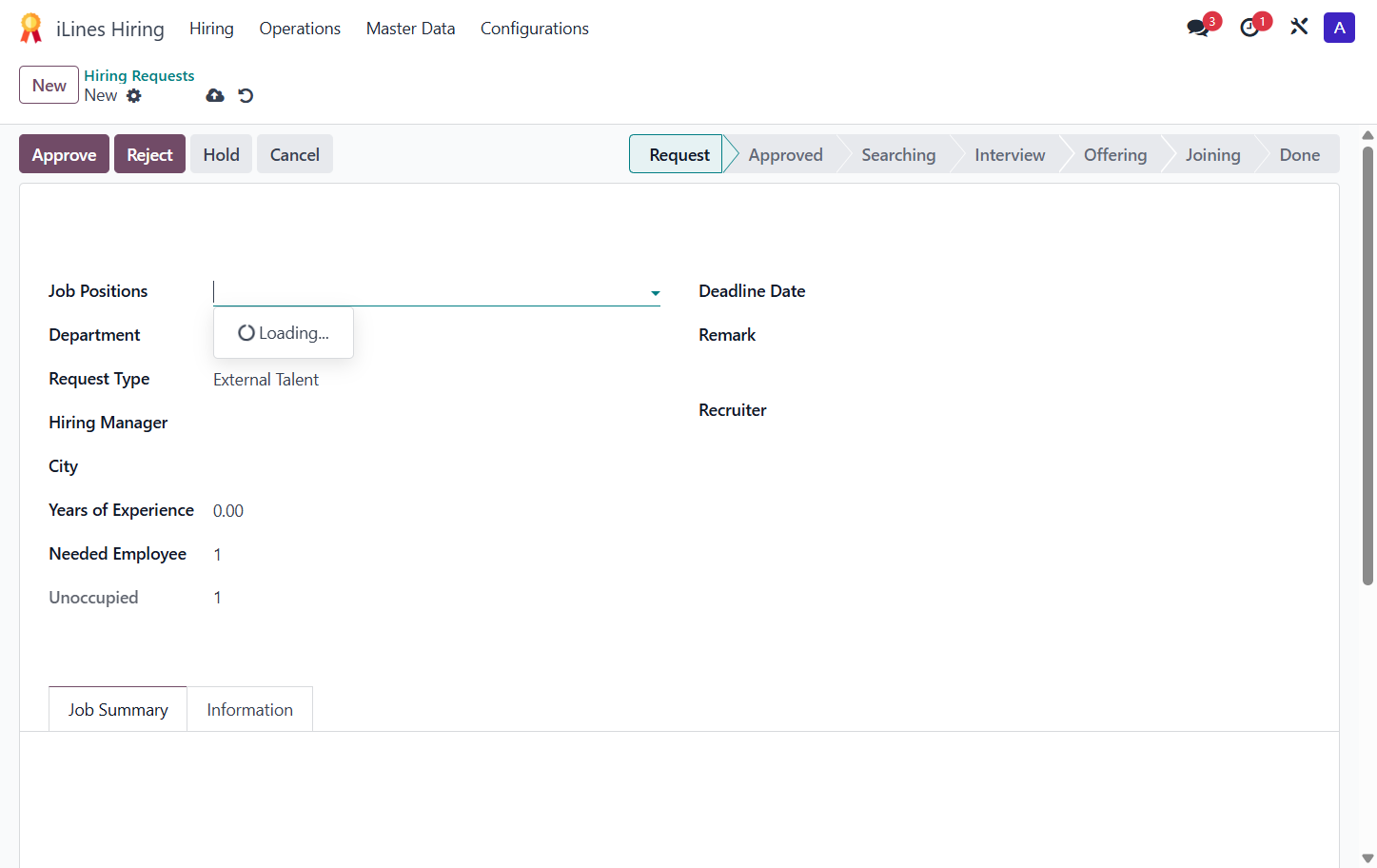This screenshot has width=1377, height=868.
Task: Put the request on Hold
Action: point(221,154)
